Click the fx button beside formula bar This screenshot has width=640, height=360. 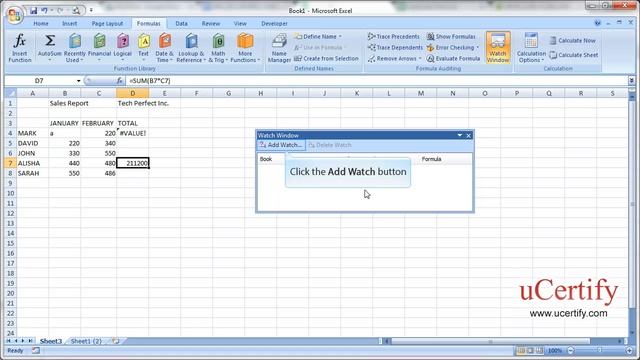(120, 81)
